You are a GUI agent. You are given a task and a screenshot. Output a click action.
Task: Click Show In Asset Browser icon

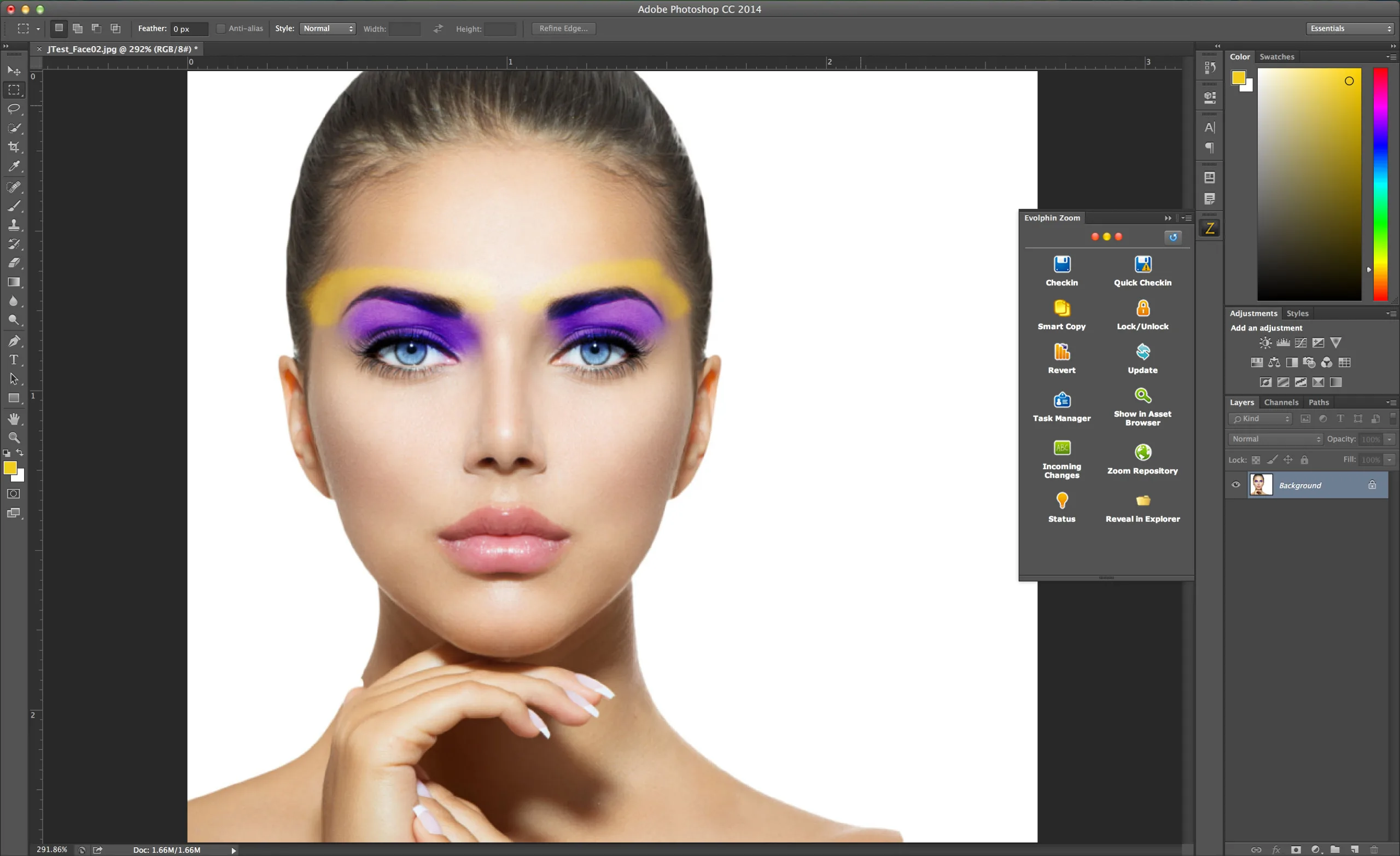pyautogui.click(x=1142, y=395)
